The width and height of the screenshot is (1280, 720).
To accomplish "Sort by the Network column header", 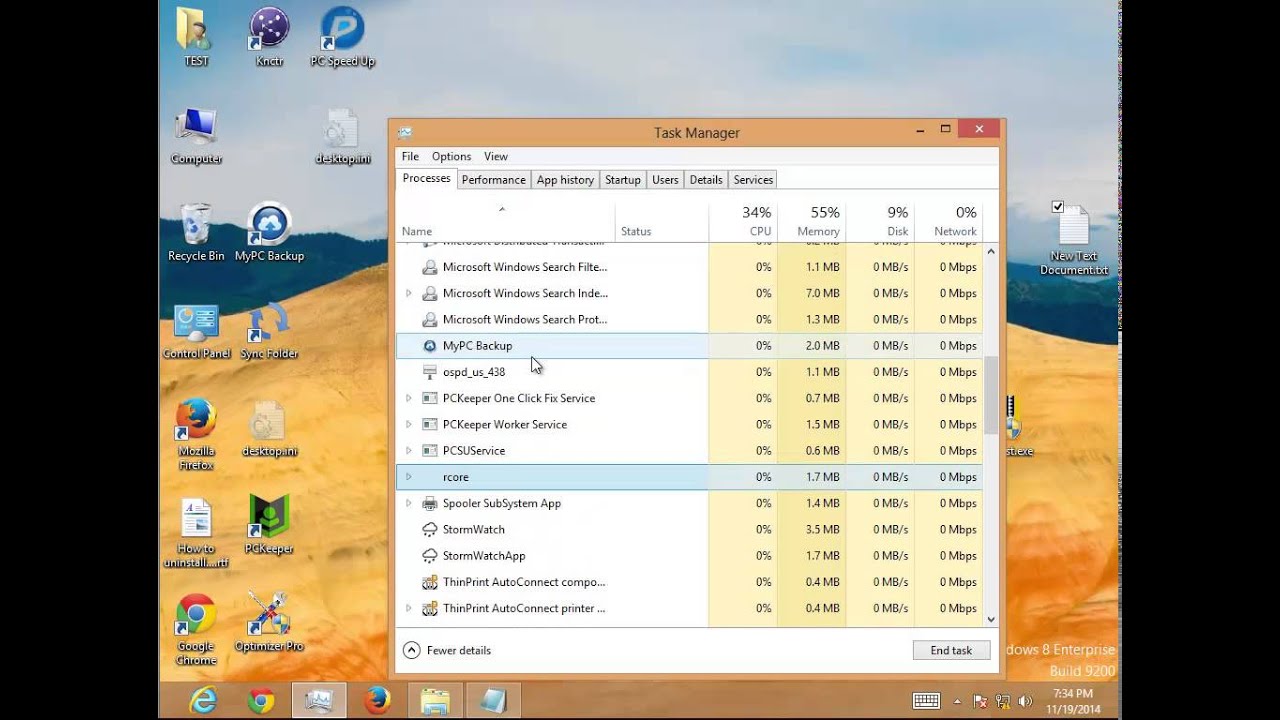I will 948,221.
